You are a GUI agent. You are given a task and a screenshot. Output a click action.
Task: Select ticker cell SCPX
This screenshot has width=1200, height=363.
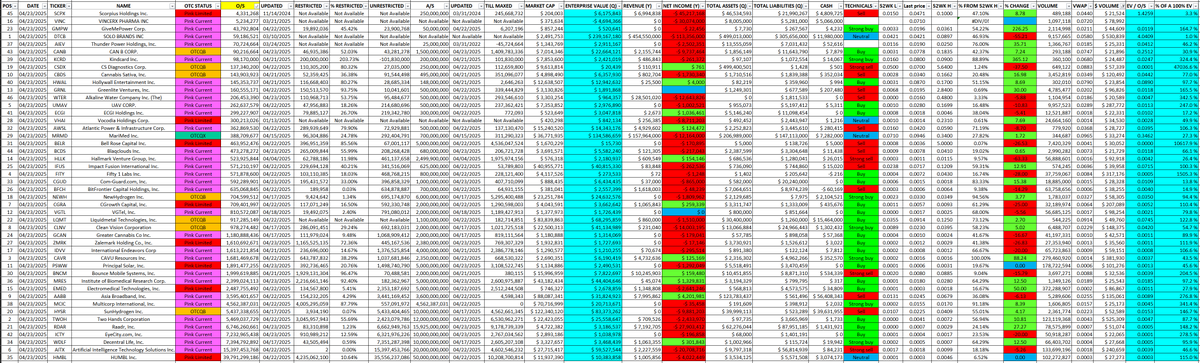60,14
